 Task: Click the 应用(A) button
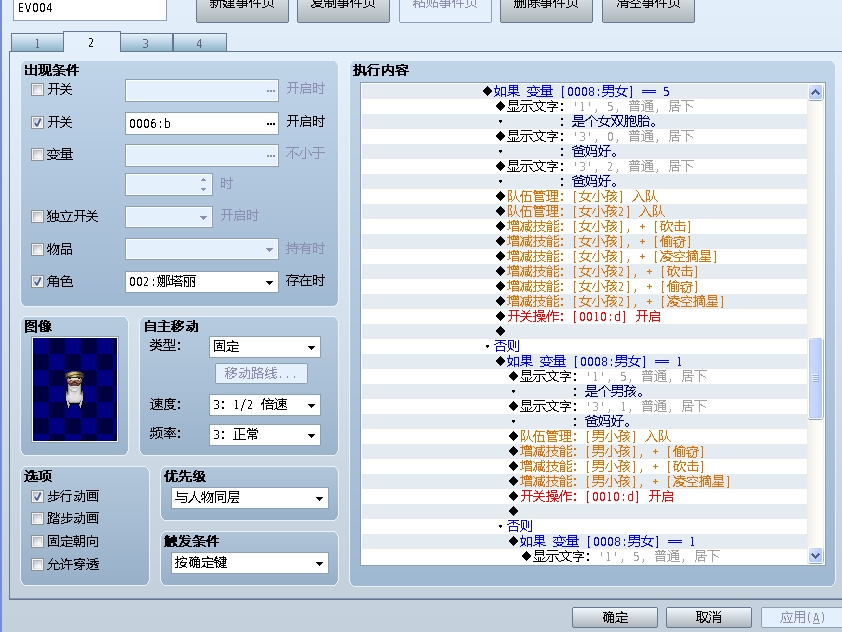[x=801, y=618]
